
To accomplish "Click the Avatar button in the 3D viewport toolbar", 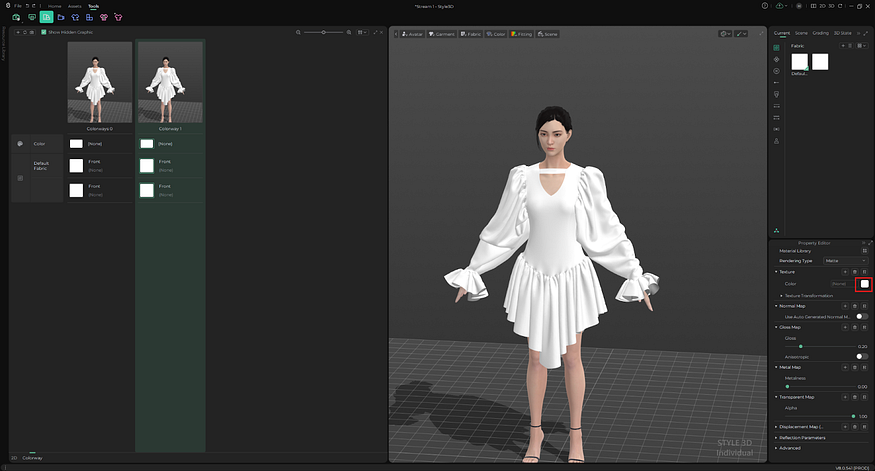I will tap(411, 34).
